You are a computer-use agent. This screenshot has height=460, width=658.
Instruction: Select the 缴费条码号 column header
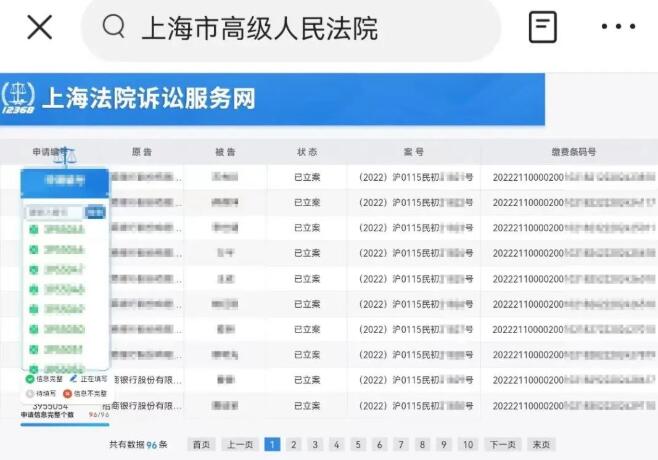(x=573, y=152)
